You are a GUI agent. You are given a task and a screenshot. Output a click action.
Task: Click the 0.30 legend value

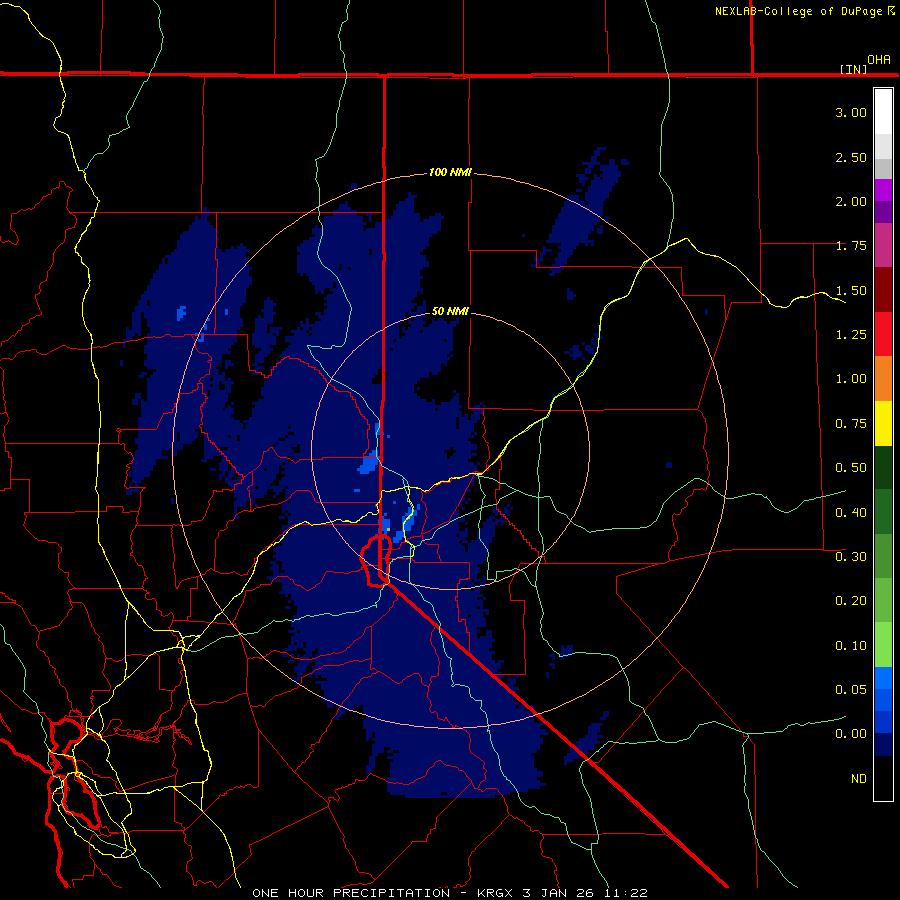point(851,557)
